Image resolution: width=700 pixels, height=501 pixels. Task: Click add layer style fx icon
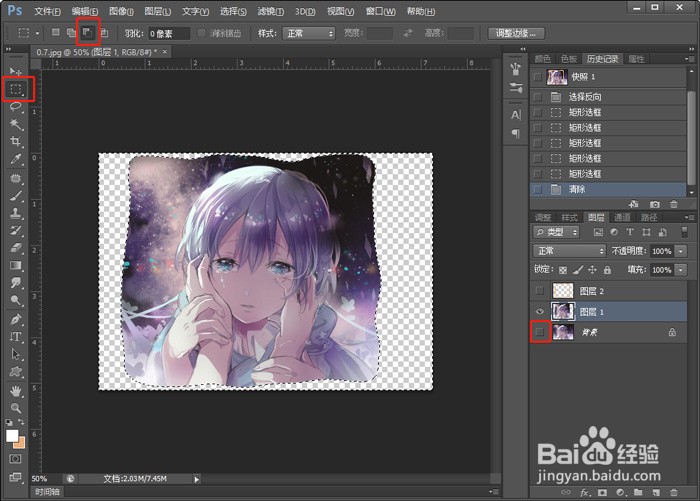point(584,493)
